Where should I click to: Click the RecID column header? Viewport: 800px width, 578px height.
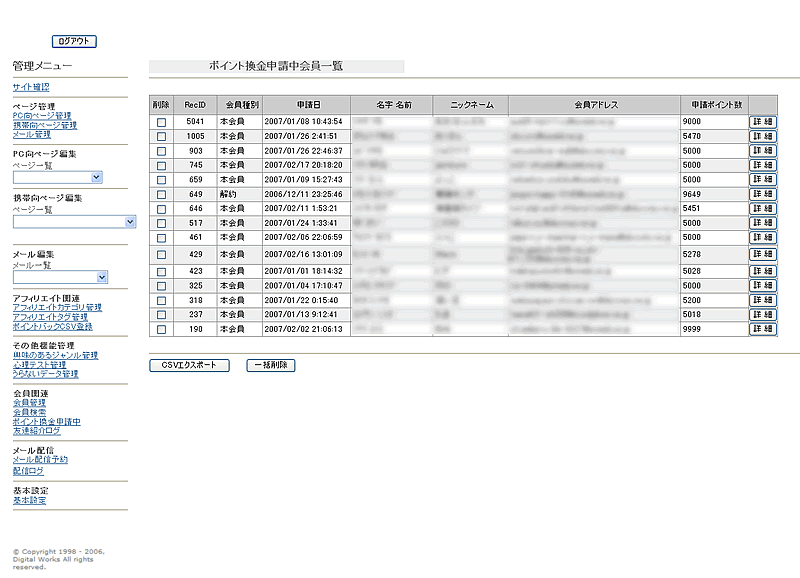click(x=195, y=105)
